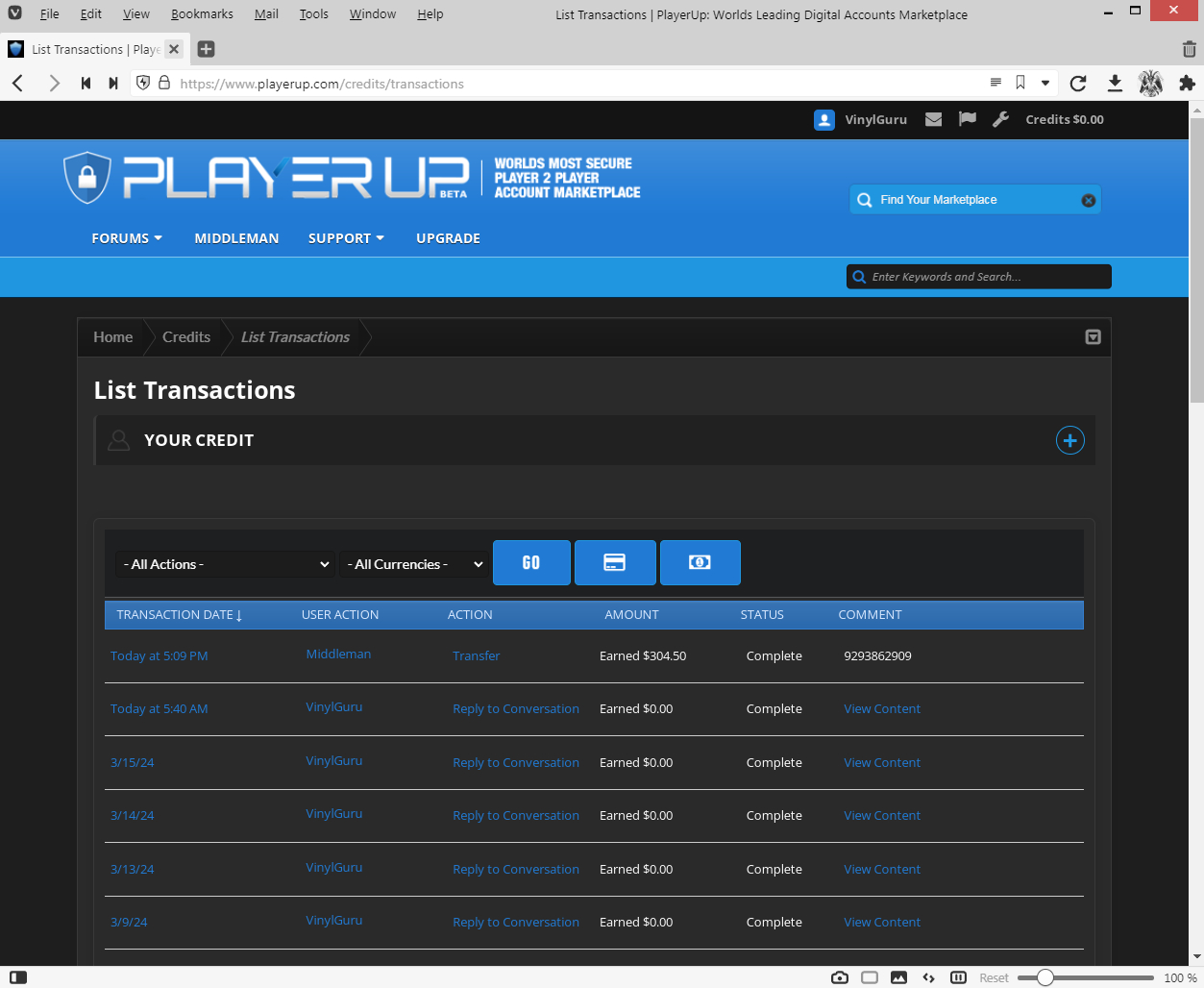Open the Support menu
The width and height of the screenshot is (1204, 988).
[x=346, y=237]
